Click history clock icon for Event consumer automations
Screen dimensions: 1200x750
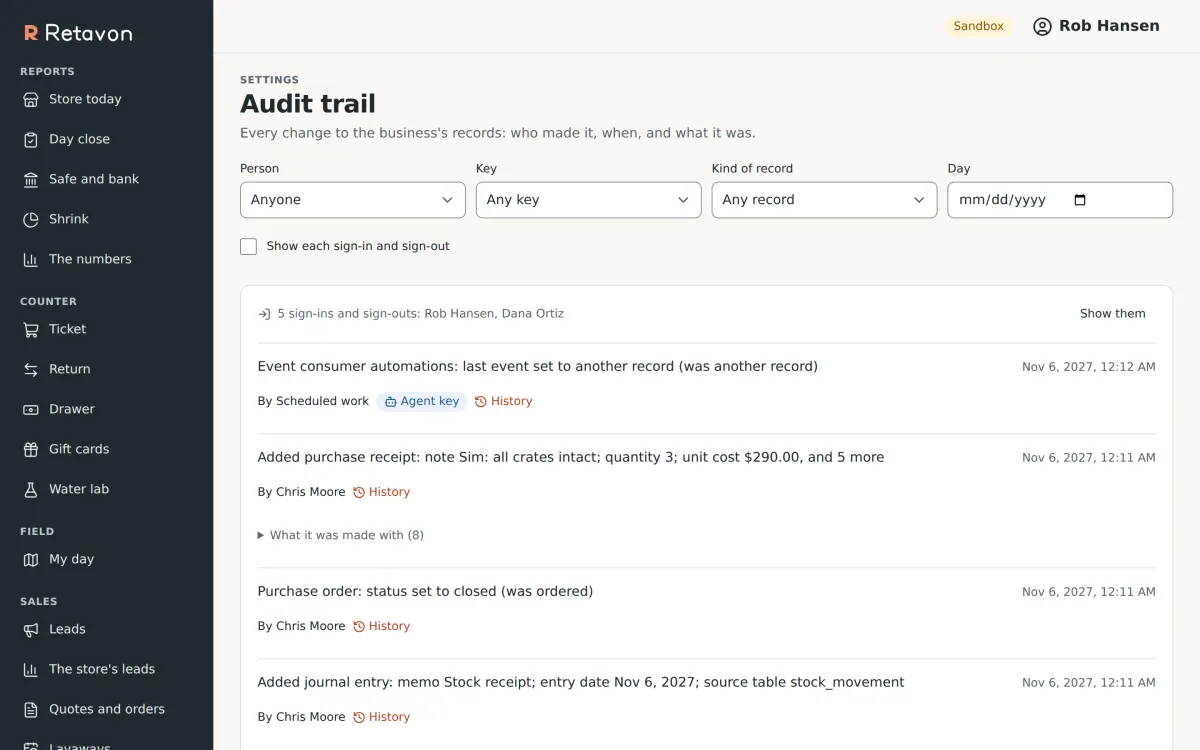click(481, 402)
